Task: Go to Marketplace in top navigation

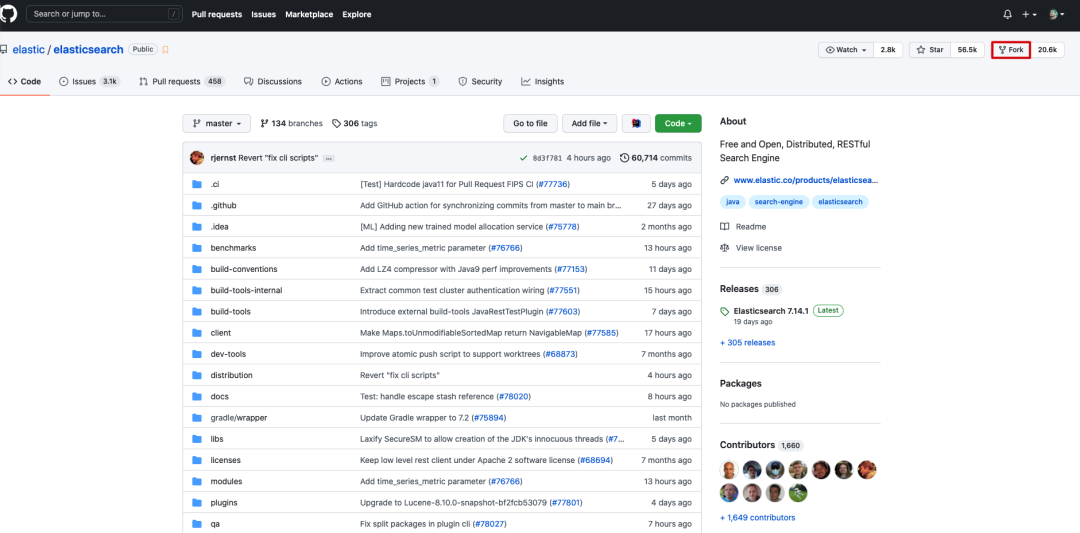Action: coord(310,14)
